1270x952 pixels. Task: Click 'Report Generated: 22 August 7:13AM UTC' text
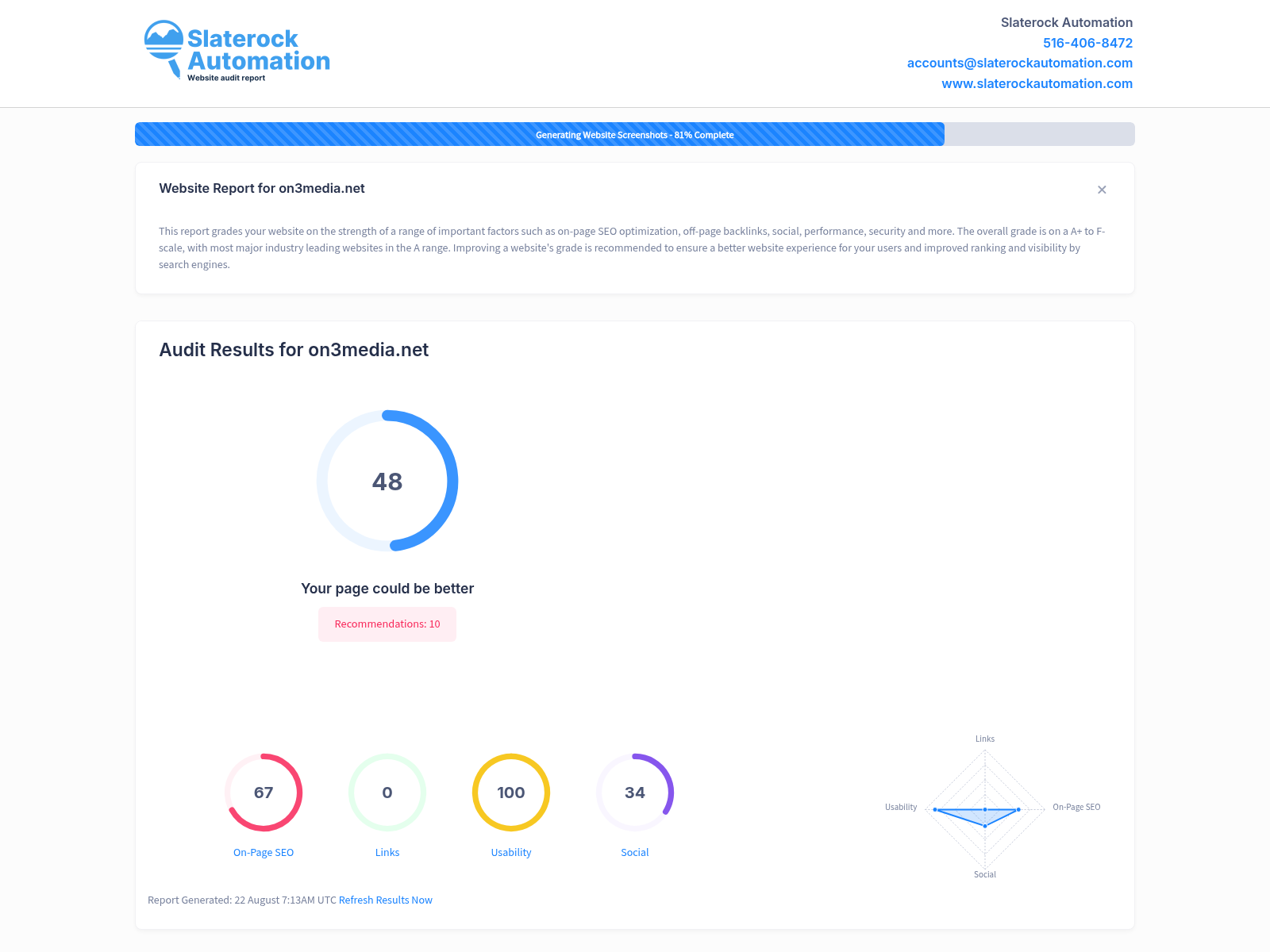[242, 900]
